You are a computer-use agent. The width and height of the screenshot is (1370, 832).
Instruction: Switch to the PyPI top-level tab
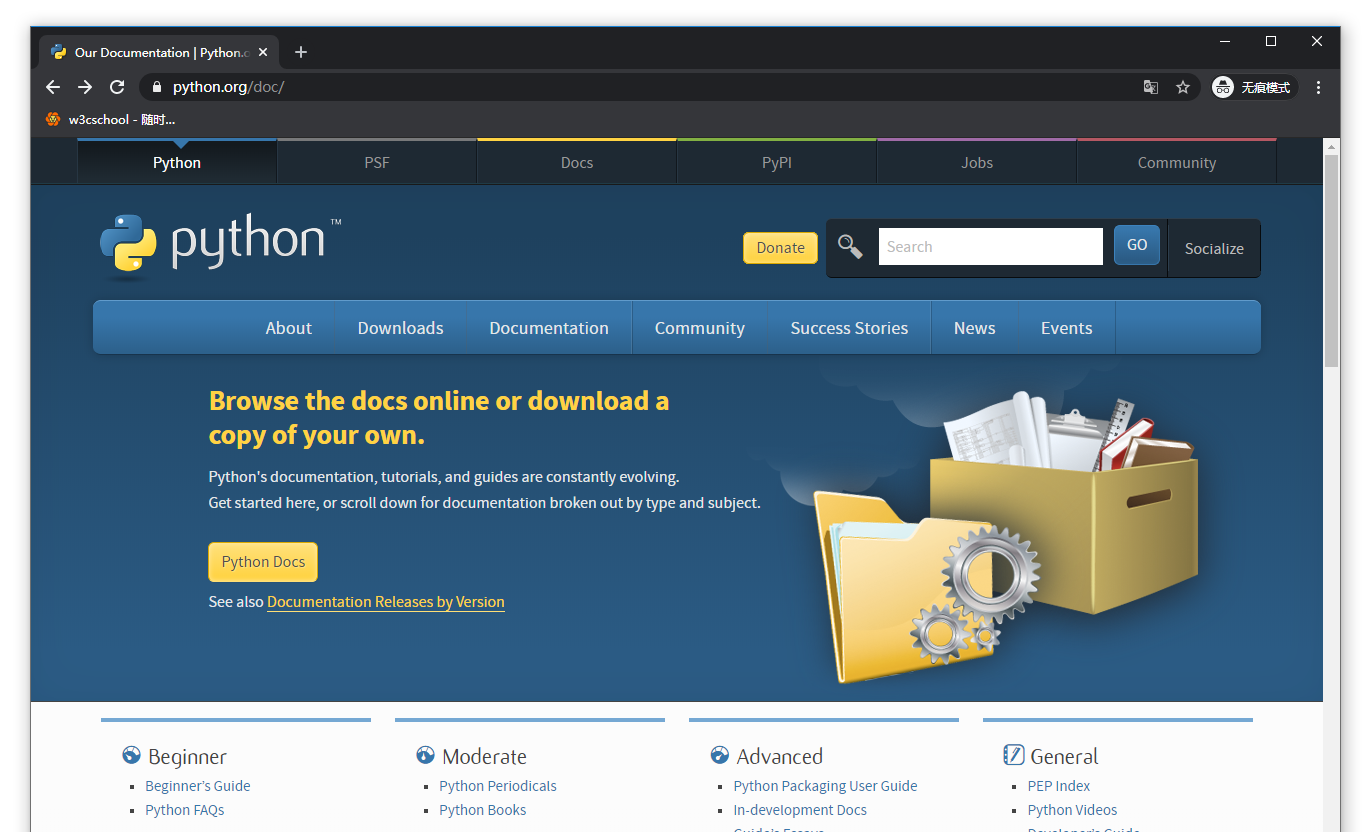point(777,162)
